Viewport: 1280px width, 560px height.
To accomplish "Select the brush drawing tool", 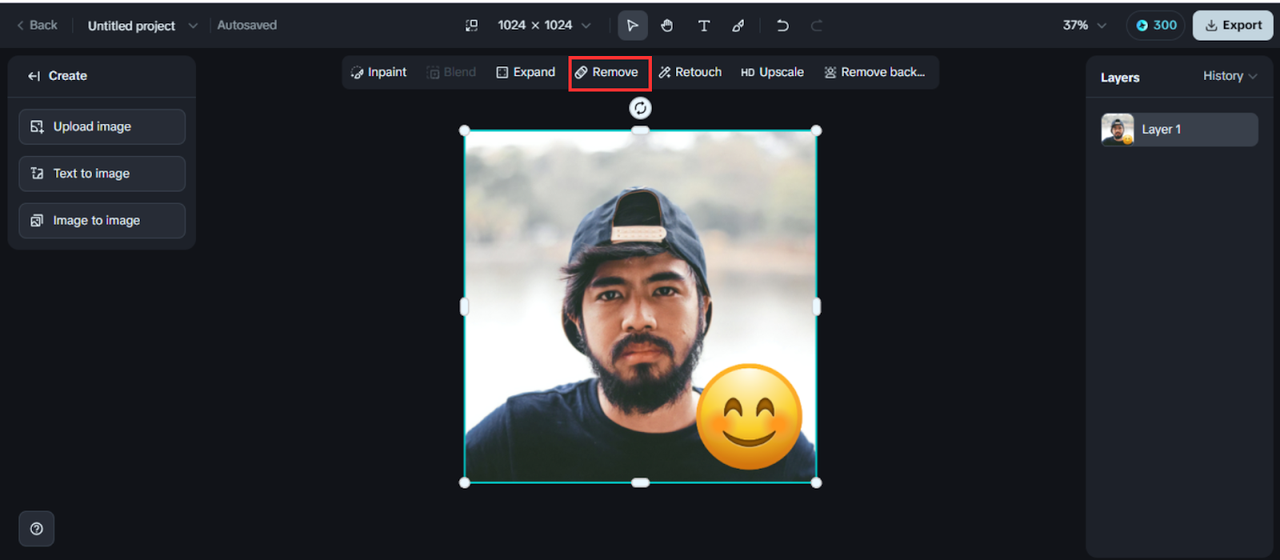I will pos(738,25).
